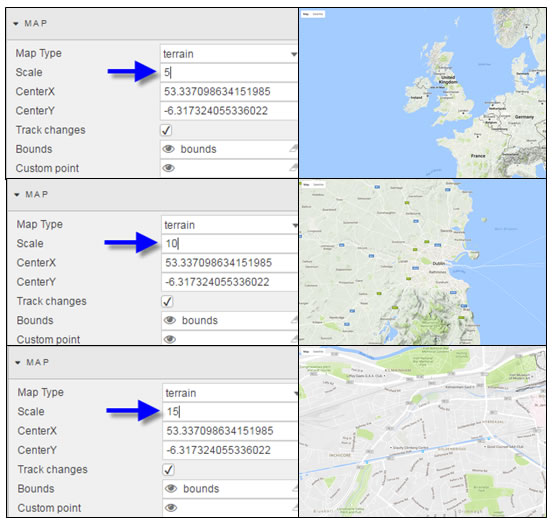Image resolution: width=552 pixels, height=523 pixels.
Task: Click the Bounds eye icon in Scale 15 panel
Action: tap(171, 488)
